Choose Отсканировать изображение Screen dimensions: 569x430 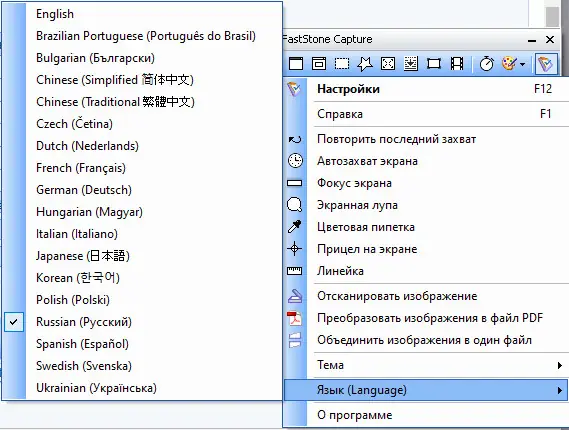pos(426,296)
